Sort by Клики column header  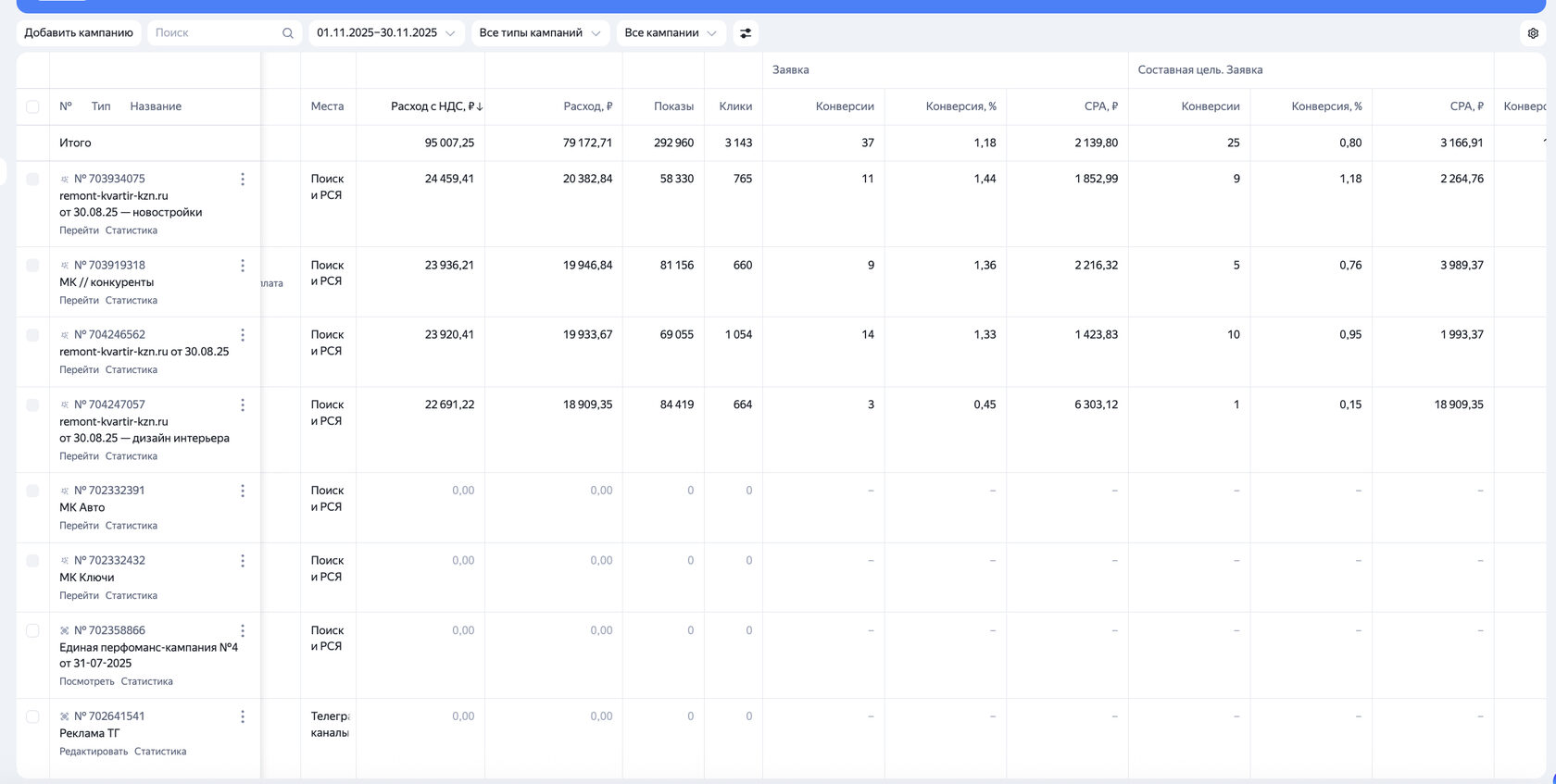click(735, 106)
